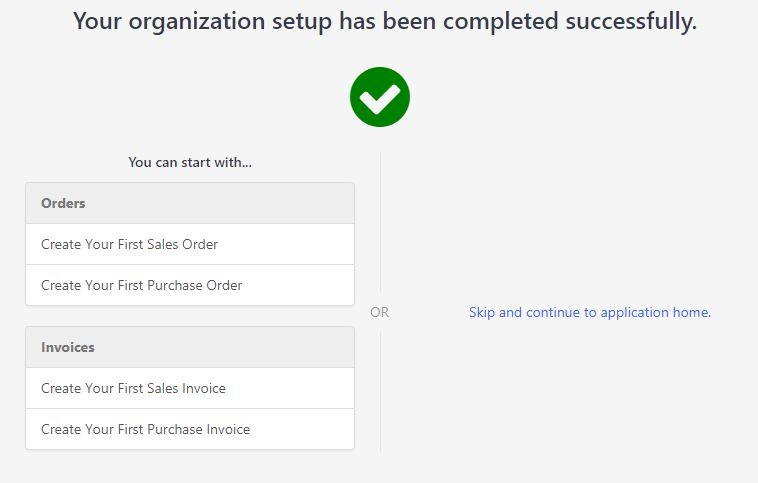Click the vertical divider line below OR
Viewport: 758px width, 483px height.
pyautogui.click(x=380, y=392)
